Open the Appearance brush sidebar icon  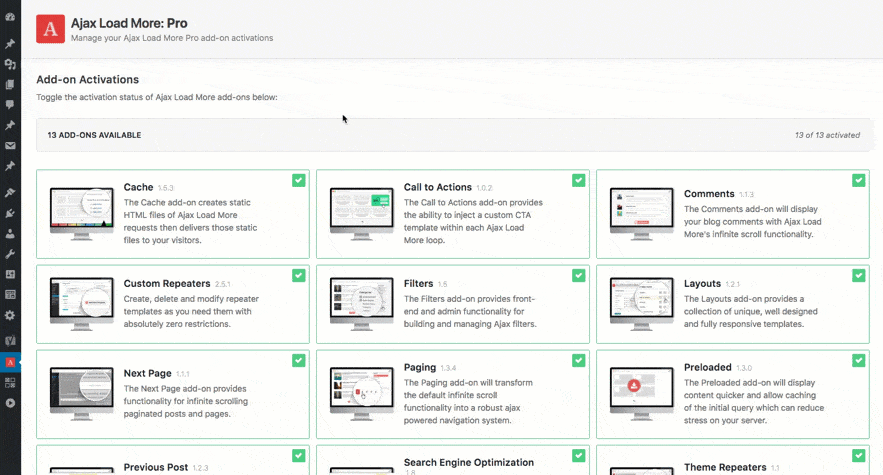(x=10, y=193)
